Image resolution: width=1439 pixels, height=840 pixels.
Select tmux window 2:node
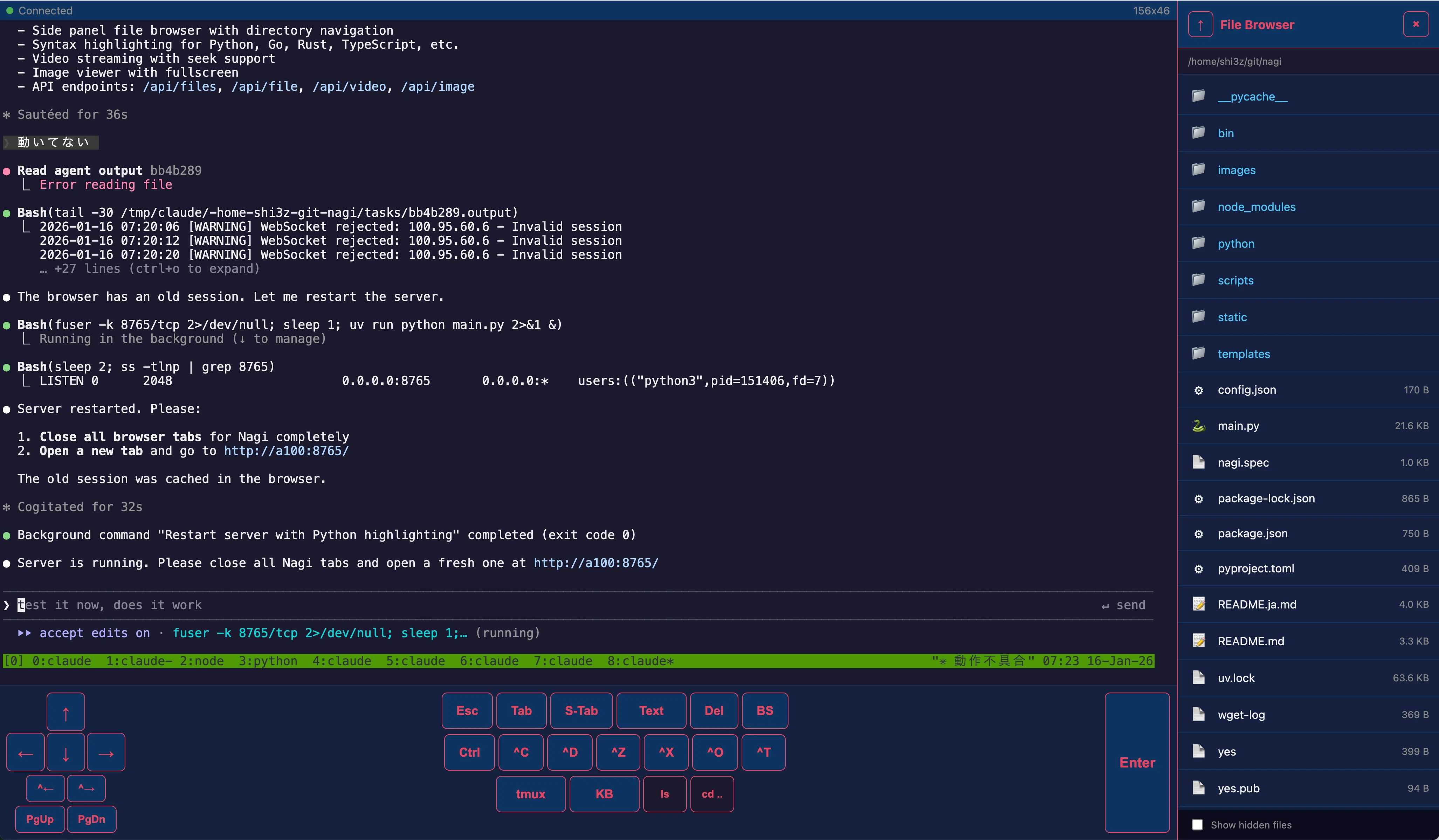coord(201,661)
